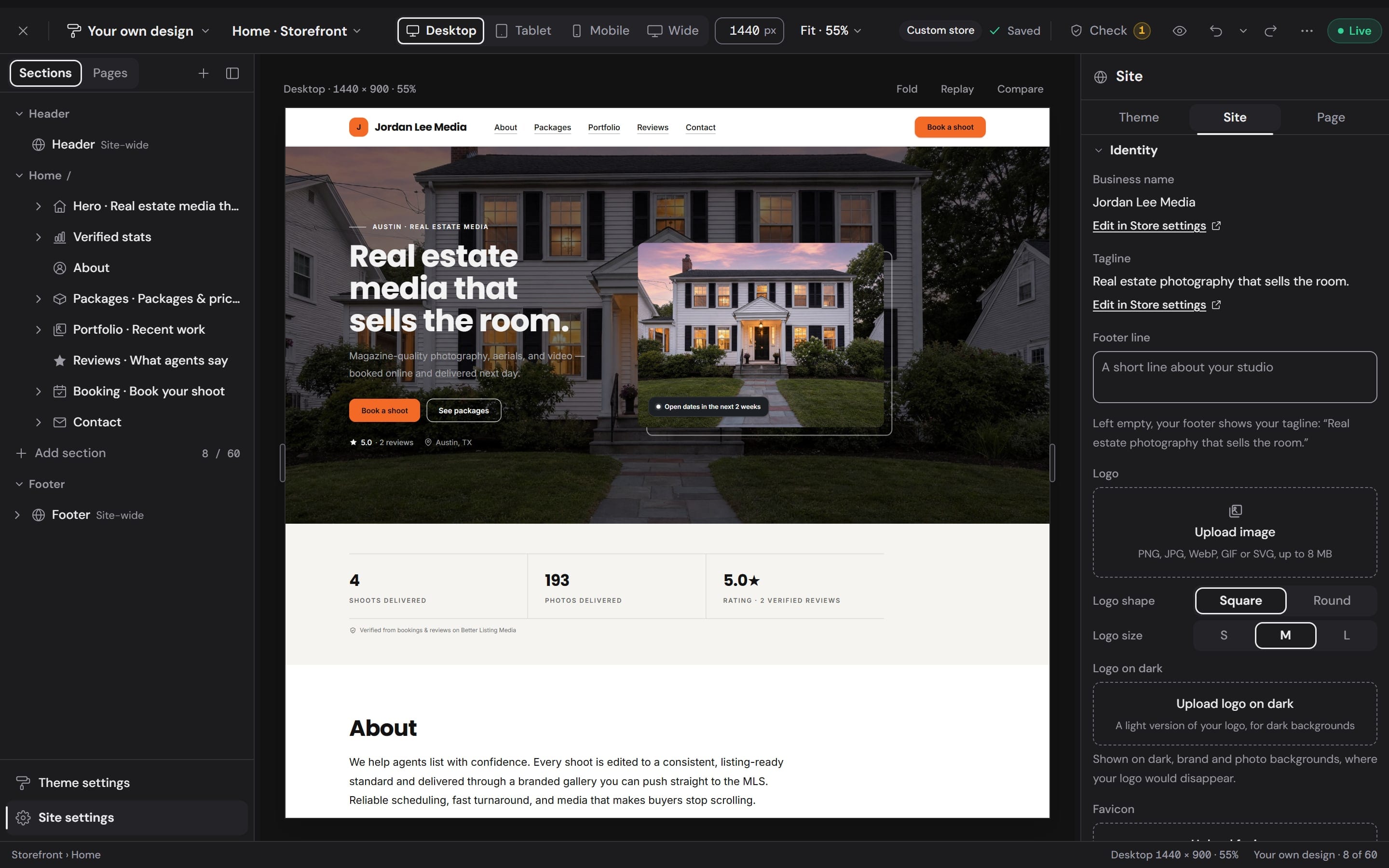Open the Home Storefront page dropdown
Image resolution: width=1389 pixels, height=868 pixels.
[296, 31]
